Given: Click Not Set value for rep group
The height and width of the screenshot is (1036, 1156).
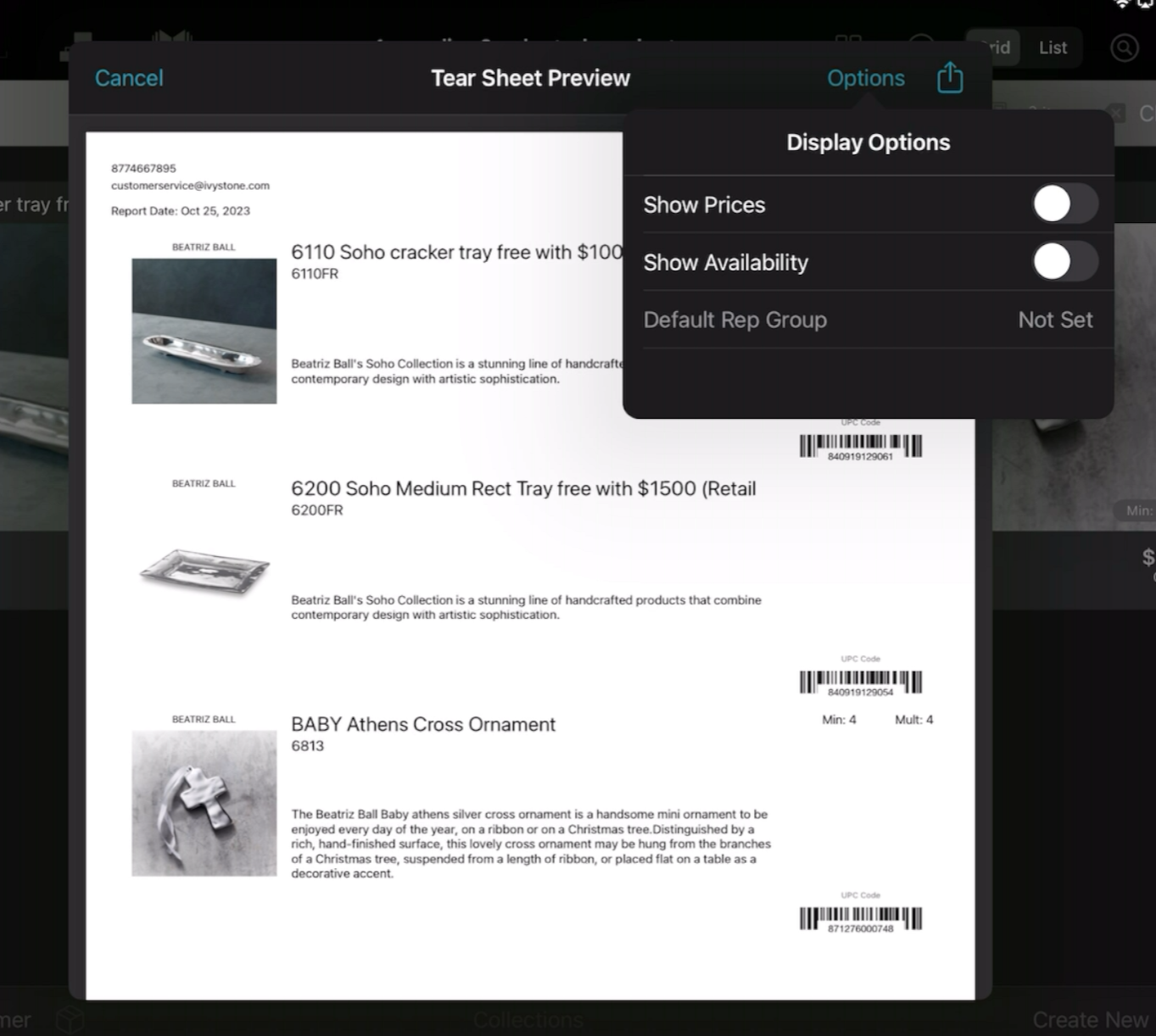Looking at the screenshot, I should click(x=1055, y=320).
